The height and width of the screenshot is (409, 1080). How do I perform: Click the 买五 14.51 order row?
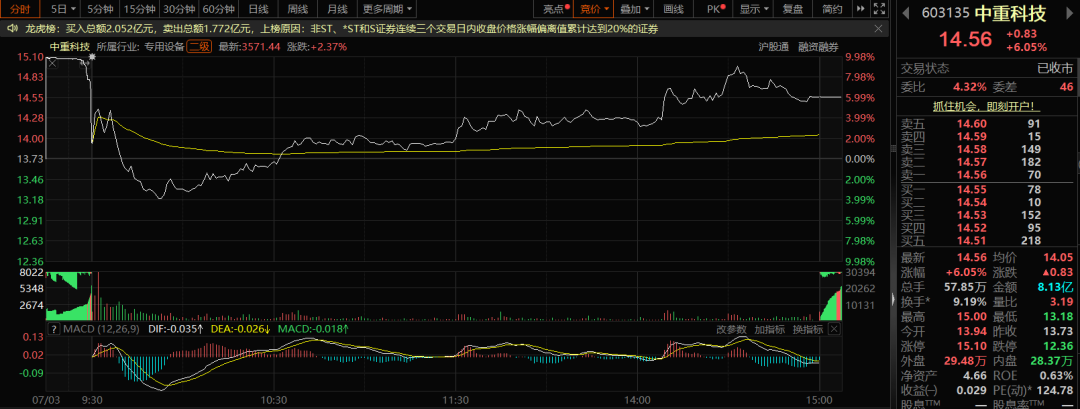(987, 240)
